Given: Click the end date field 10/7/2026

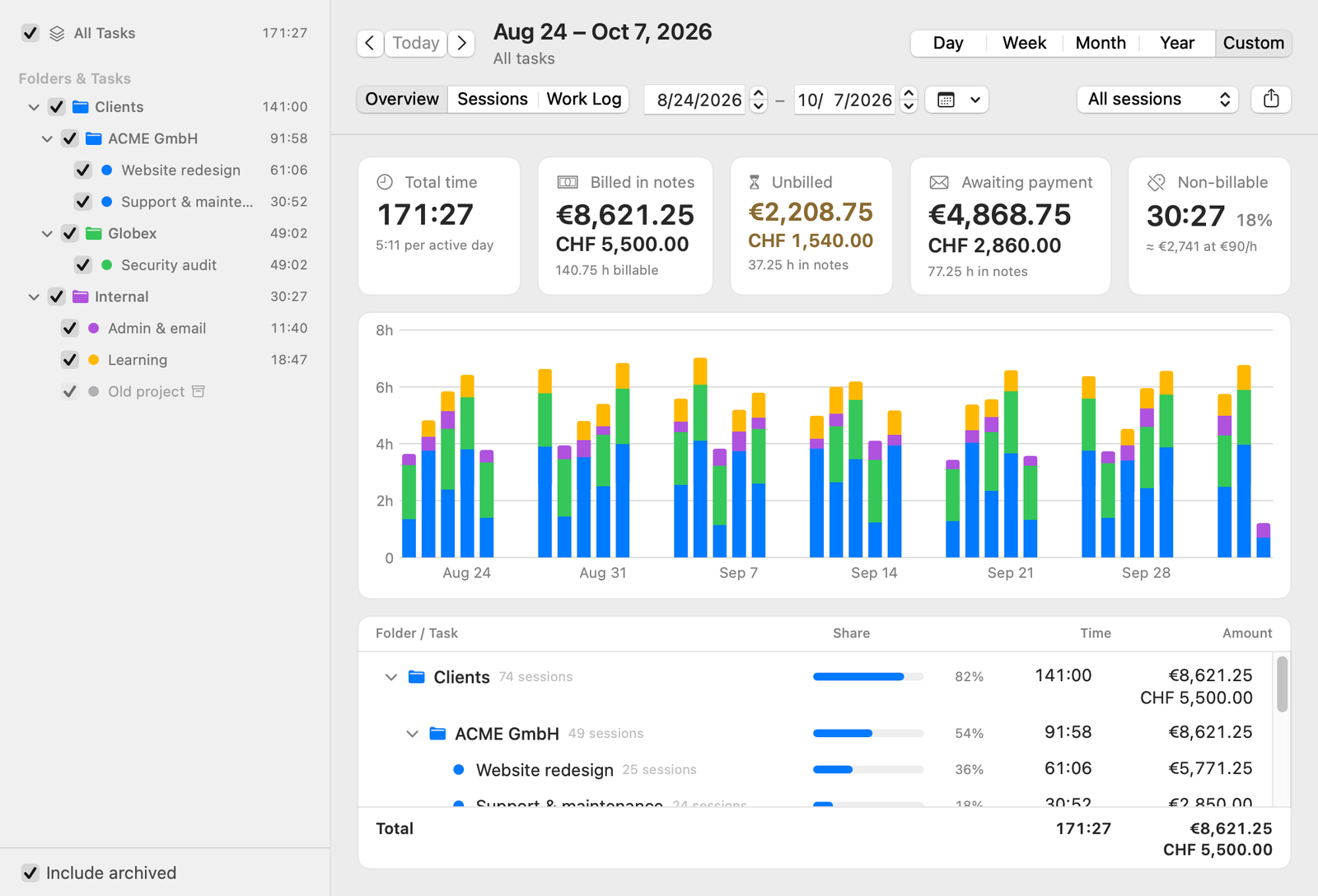Looking at the screenshot, I should pyautogui.click(x=845, y=100).
